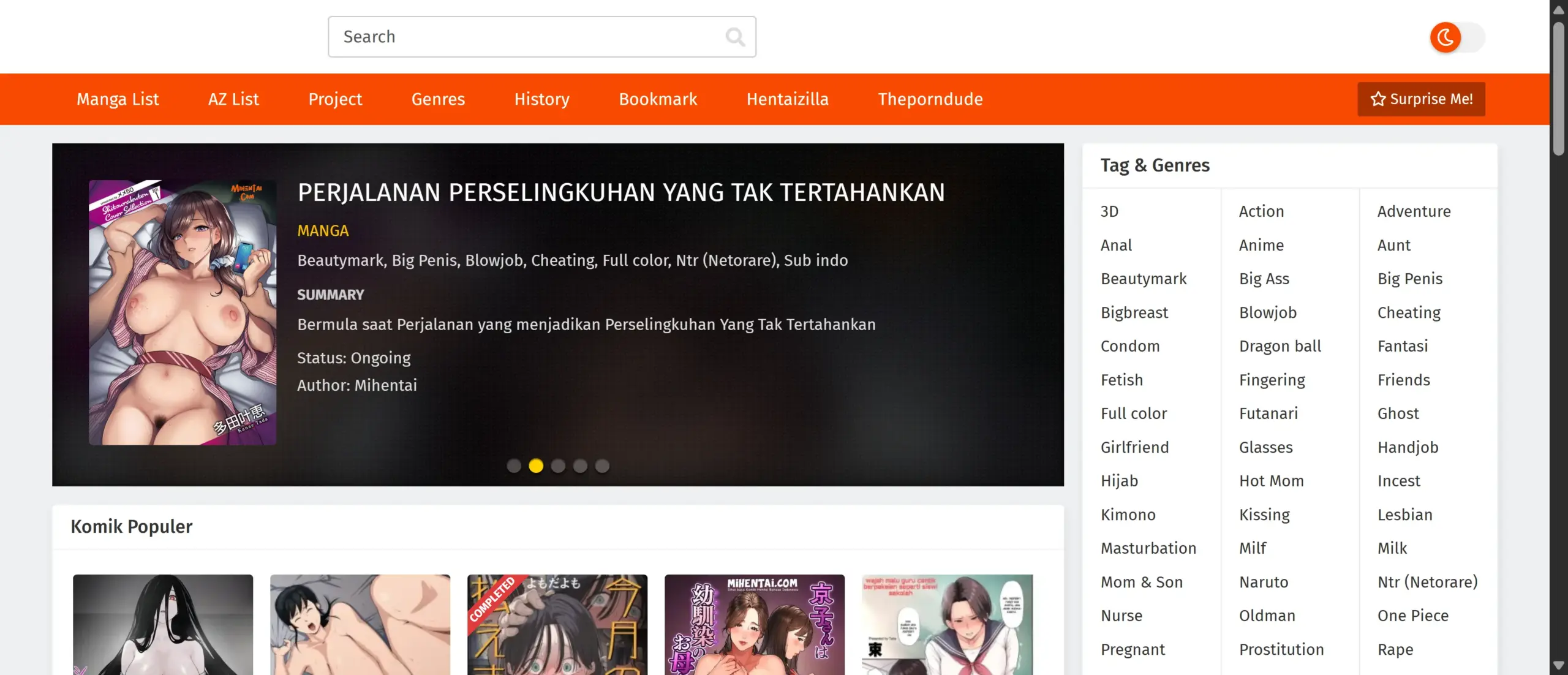Click the SUMMARY label on the slide
1568x675 pixels.
(x=331, y=295)
